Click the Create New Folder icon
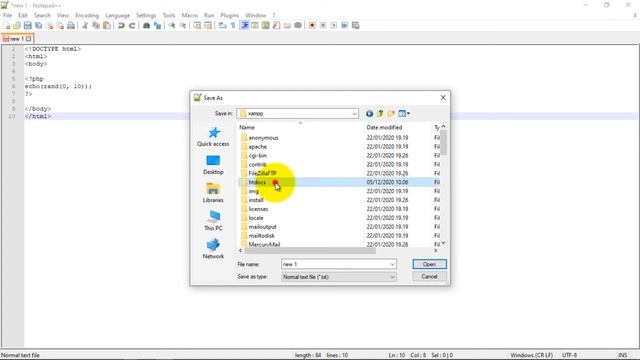Screen dimensions: 640x360 click(x=391, y=113)
